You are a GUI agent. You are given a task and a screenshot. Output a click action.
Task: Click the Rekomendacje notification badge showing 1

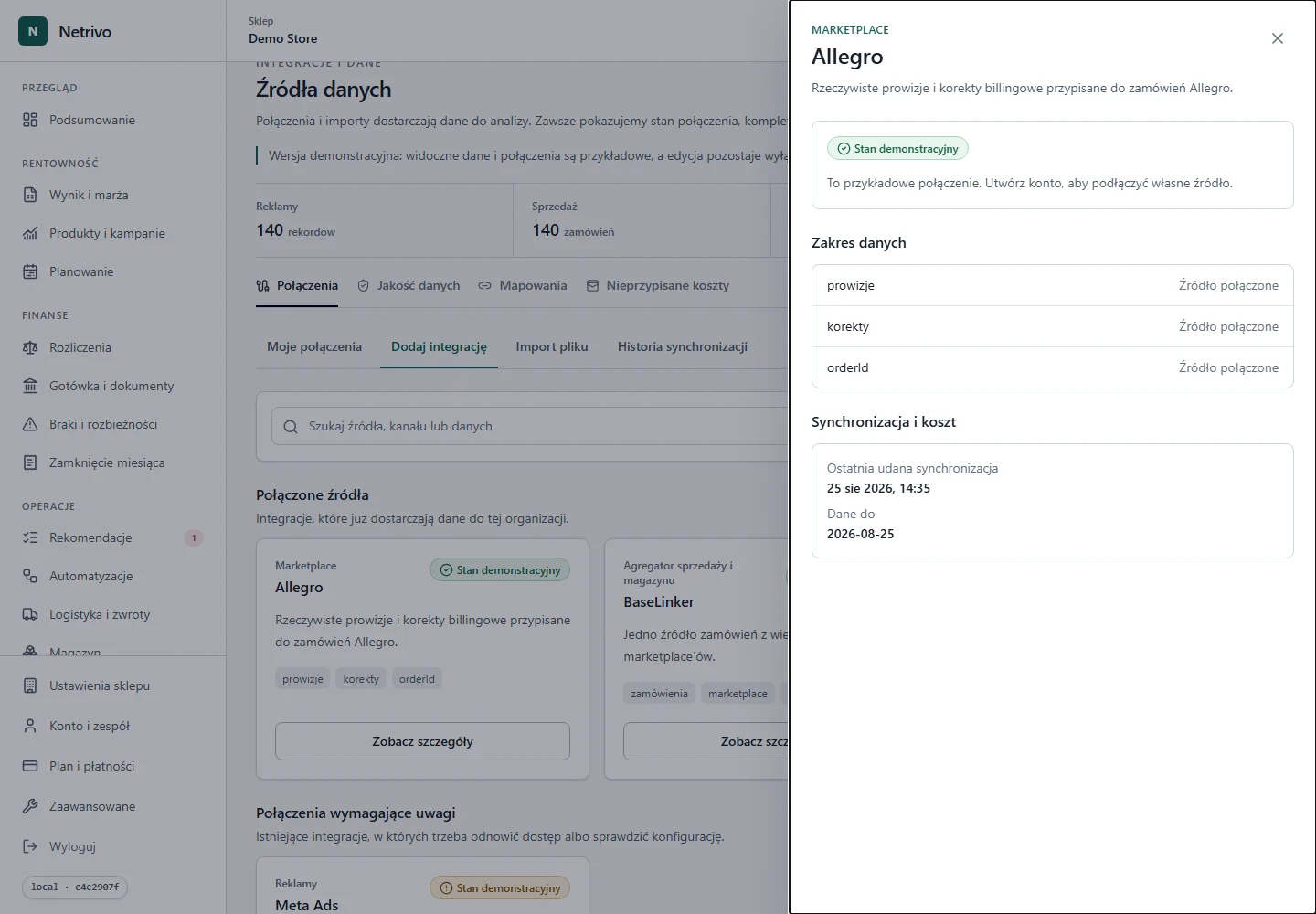click(194, 537)
